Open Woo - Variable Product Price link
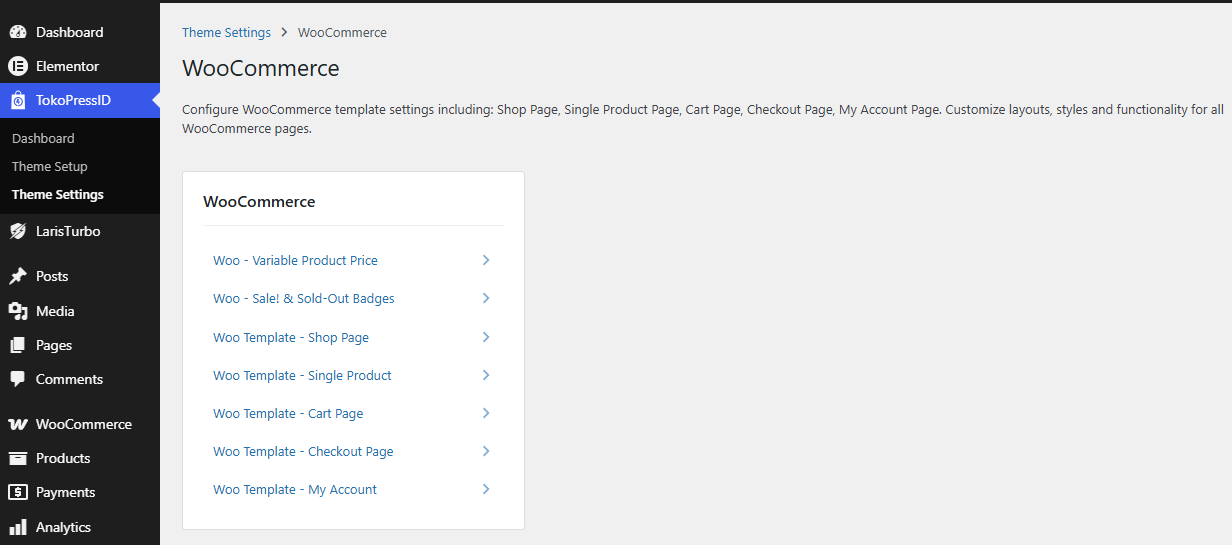 click(295, 260)
